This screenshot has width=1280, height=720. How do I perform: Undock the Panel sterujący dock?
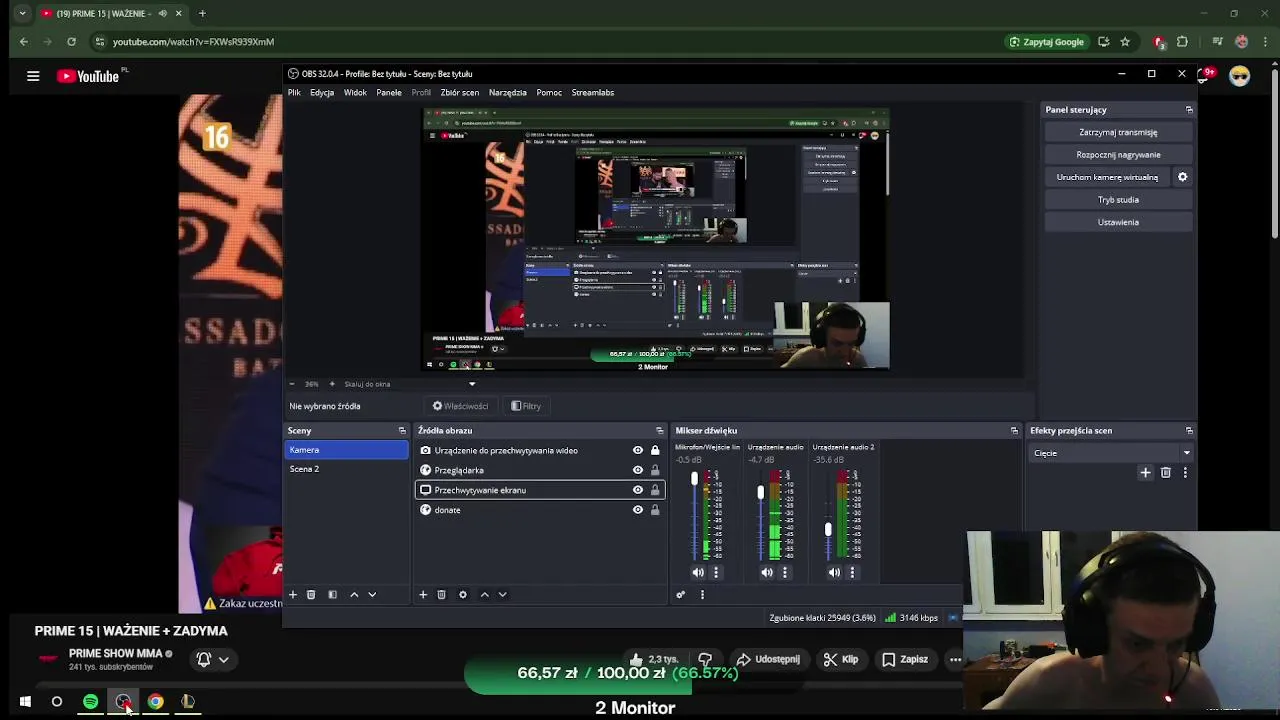[x=1189, y=110]
